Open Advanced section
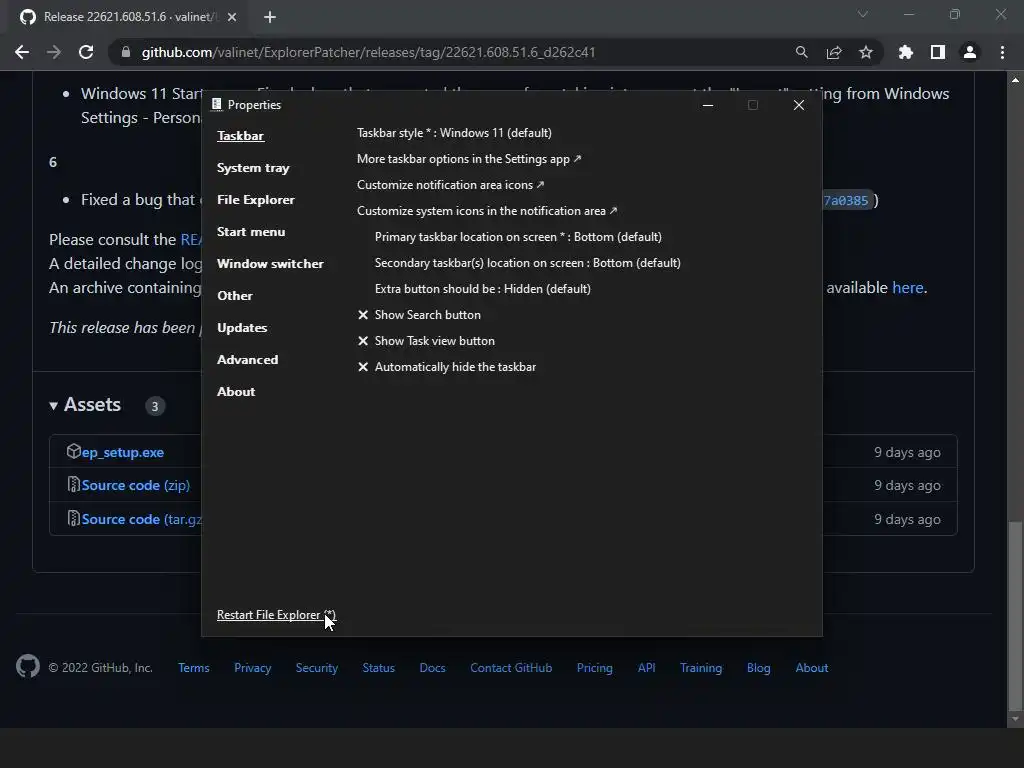The width and height of the screenshot is (1024, 768). click(248, 360)
